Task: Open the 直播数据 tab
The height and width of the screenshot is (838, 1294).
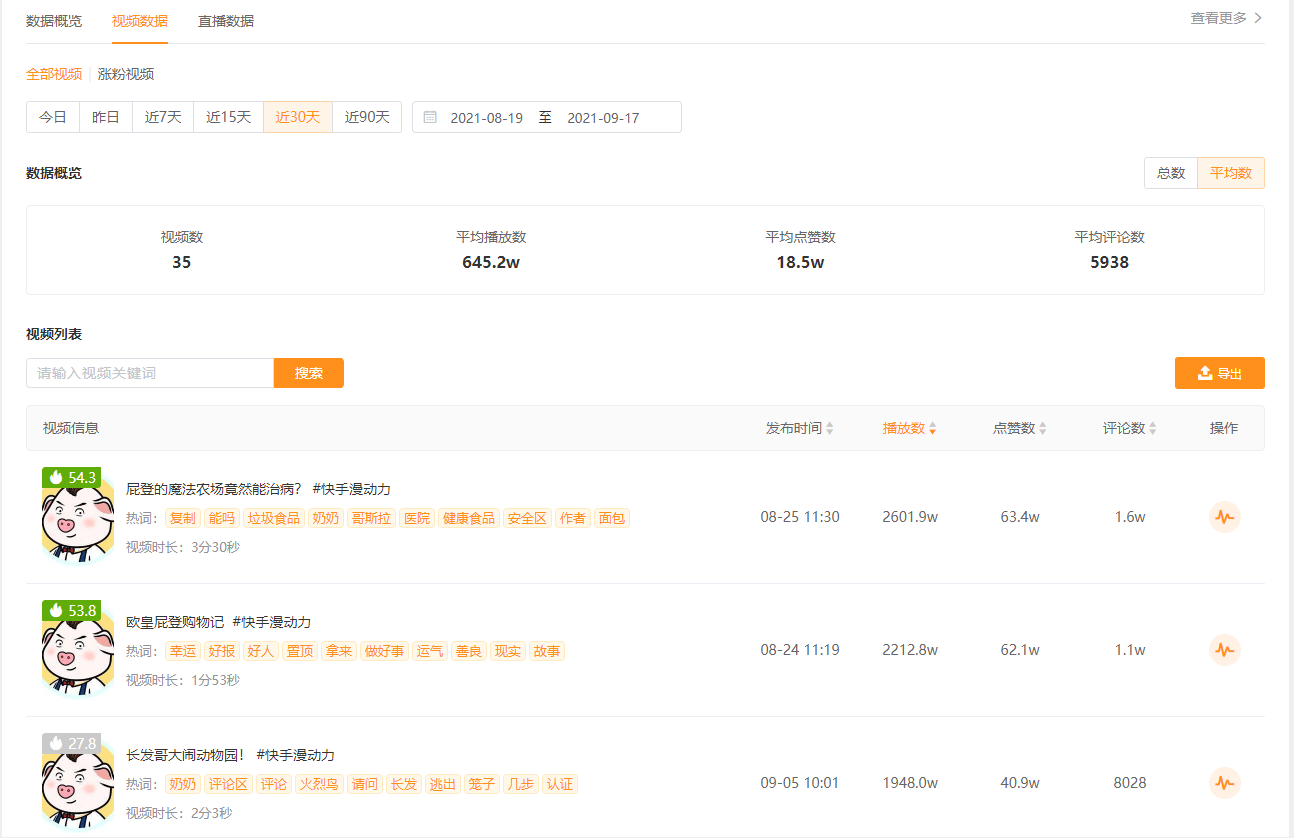Action: (x=226, y=21)
